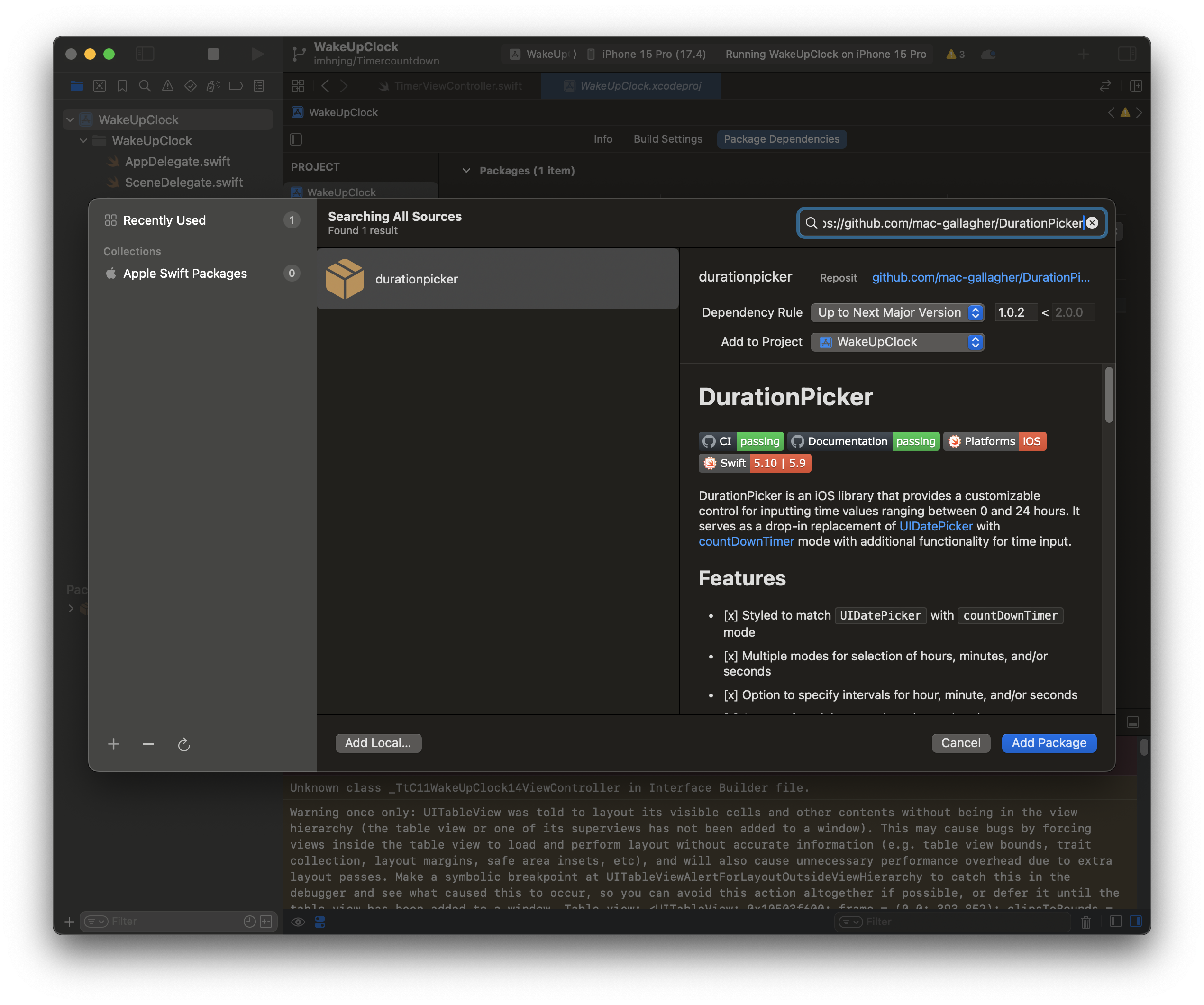Toggle the console pane button
This screenshot has width=1204, height=1005.
[x=1136, y=922]
